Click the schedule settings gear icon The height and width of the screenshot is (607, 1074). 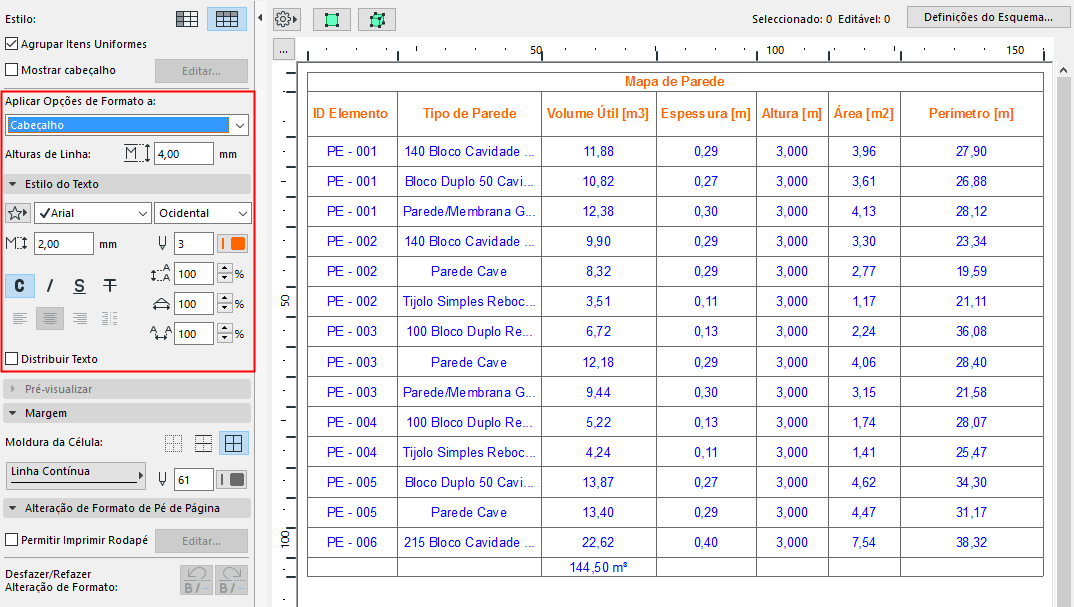point(286,19)
